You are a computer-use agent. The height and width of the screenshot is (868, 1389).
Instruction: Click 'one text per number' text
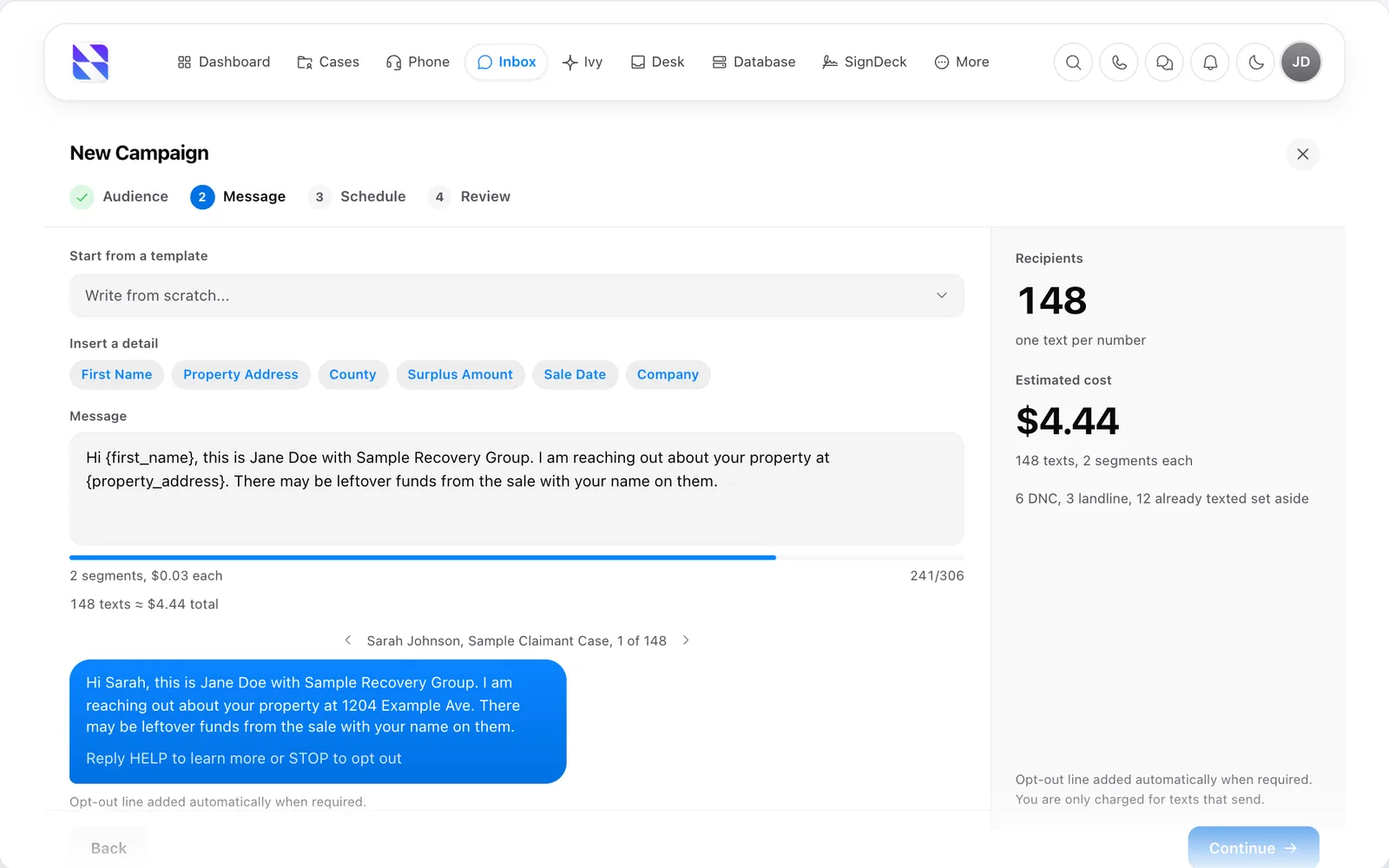pos(1080,340)
